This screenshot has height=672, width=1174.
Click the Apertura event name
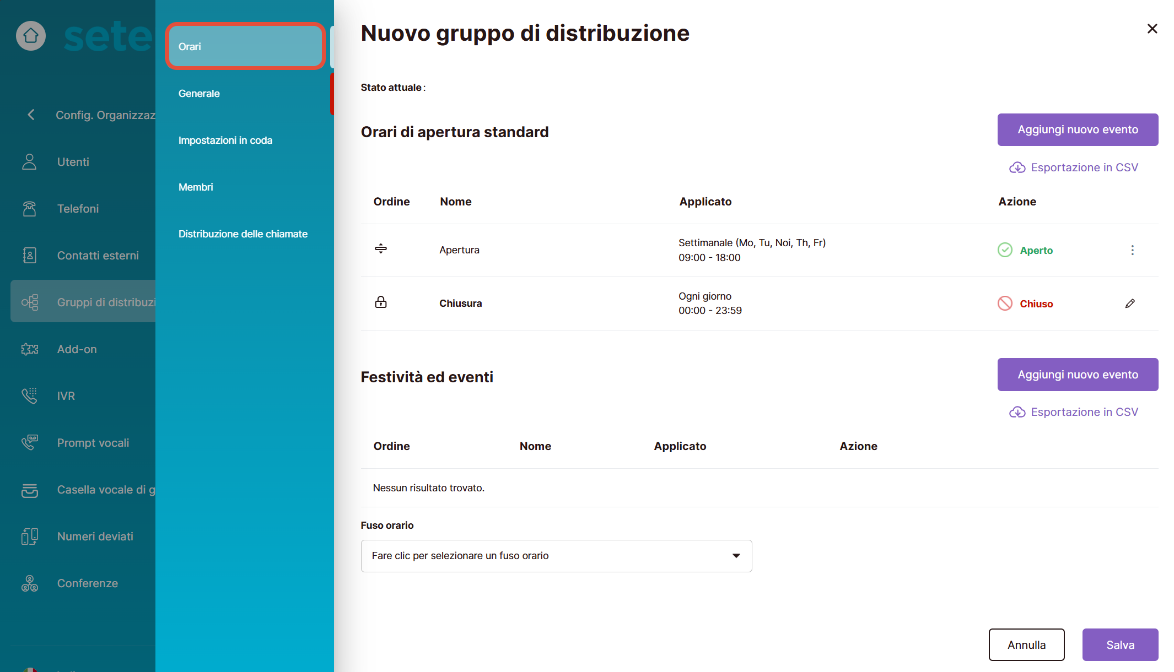coord(459,250)
